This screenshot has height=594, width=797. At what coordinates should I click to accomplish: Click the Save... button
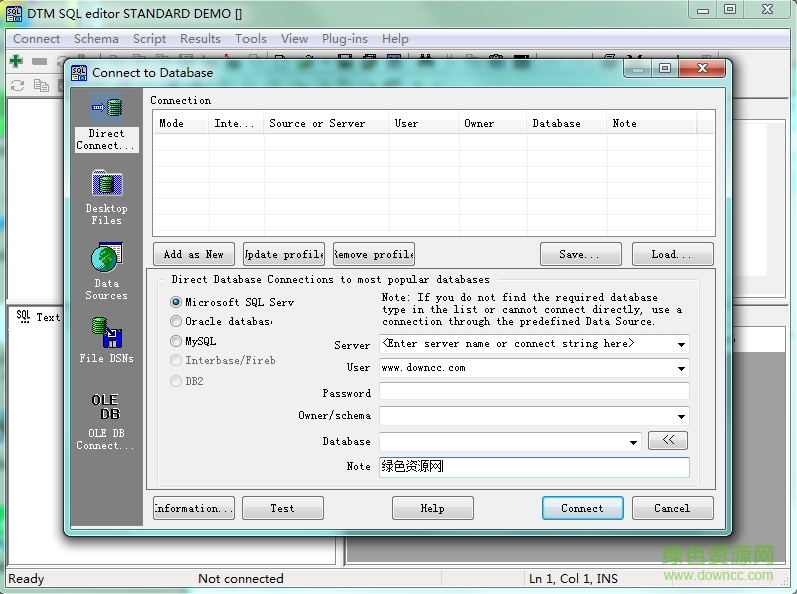[580, 254]
